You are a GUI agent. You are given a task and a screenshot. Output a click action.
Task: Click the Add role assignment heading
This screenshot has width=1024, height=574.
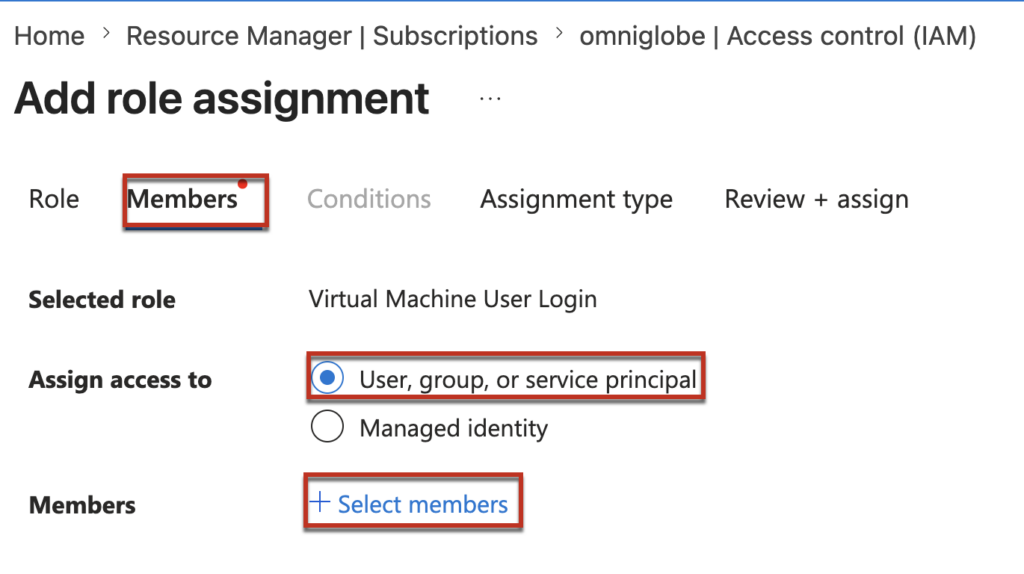(222, 99)
